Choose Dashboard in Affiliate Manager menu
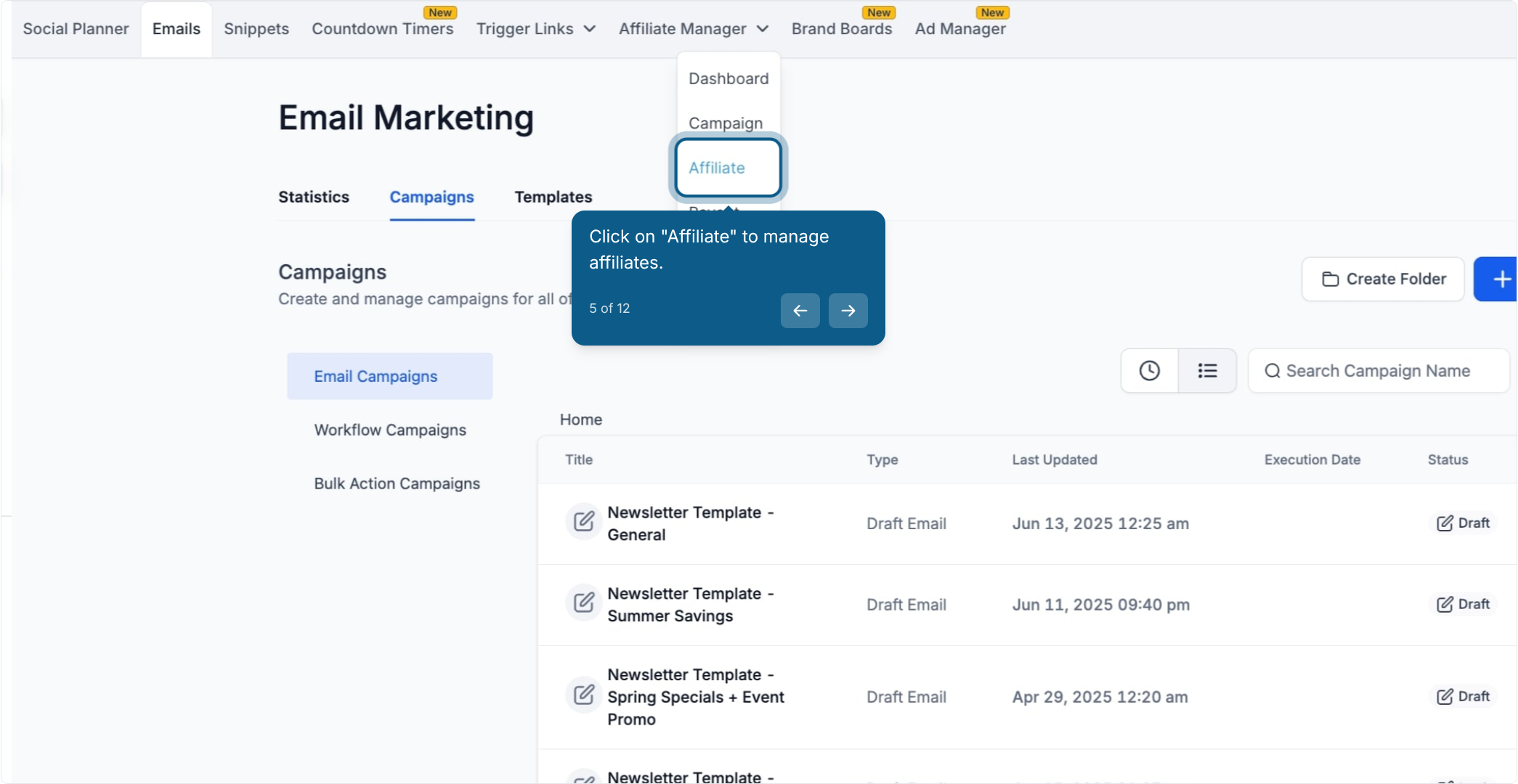The width and height of the screenshot is (1518, 784). [728, 78]
